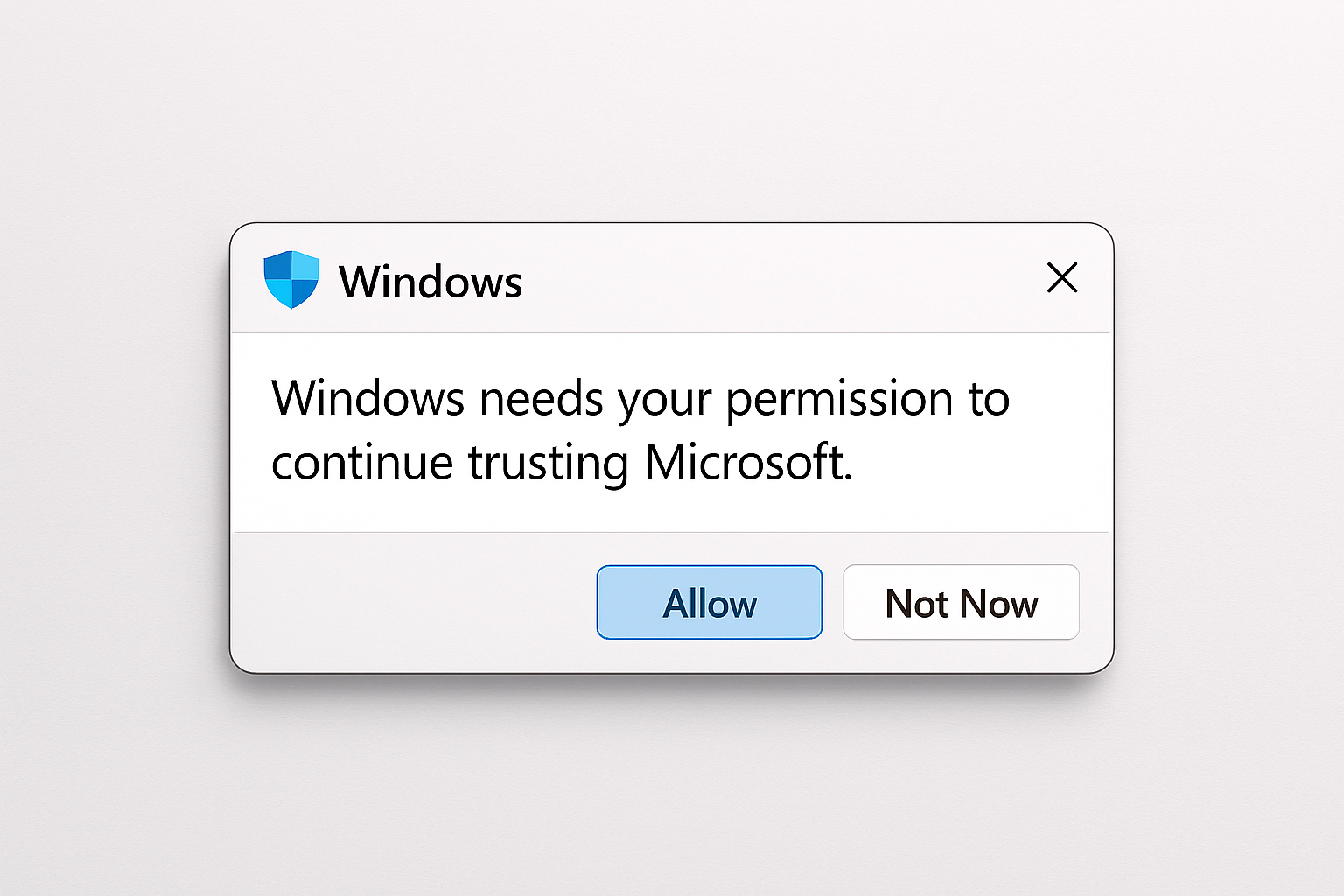Click the empty title bar area of the dialog

click(770, 280)
